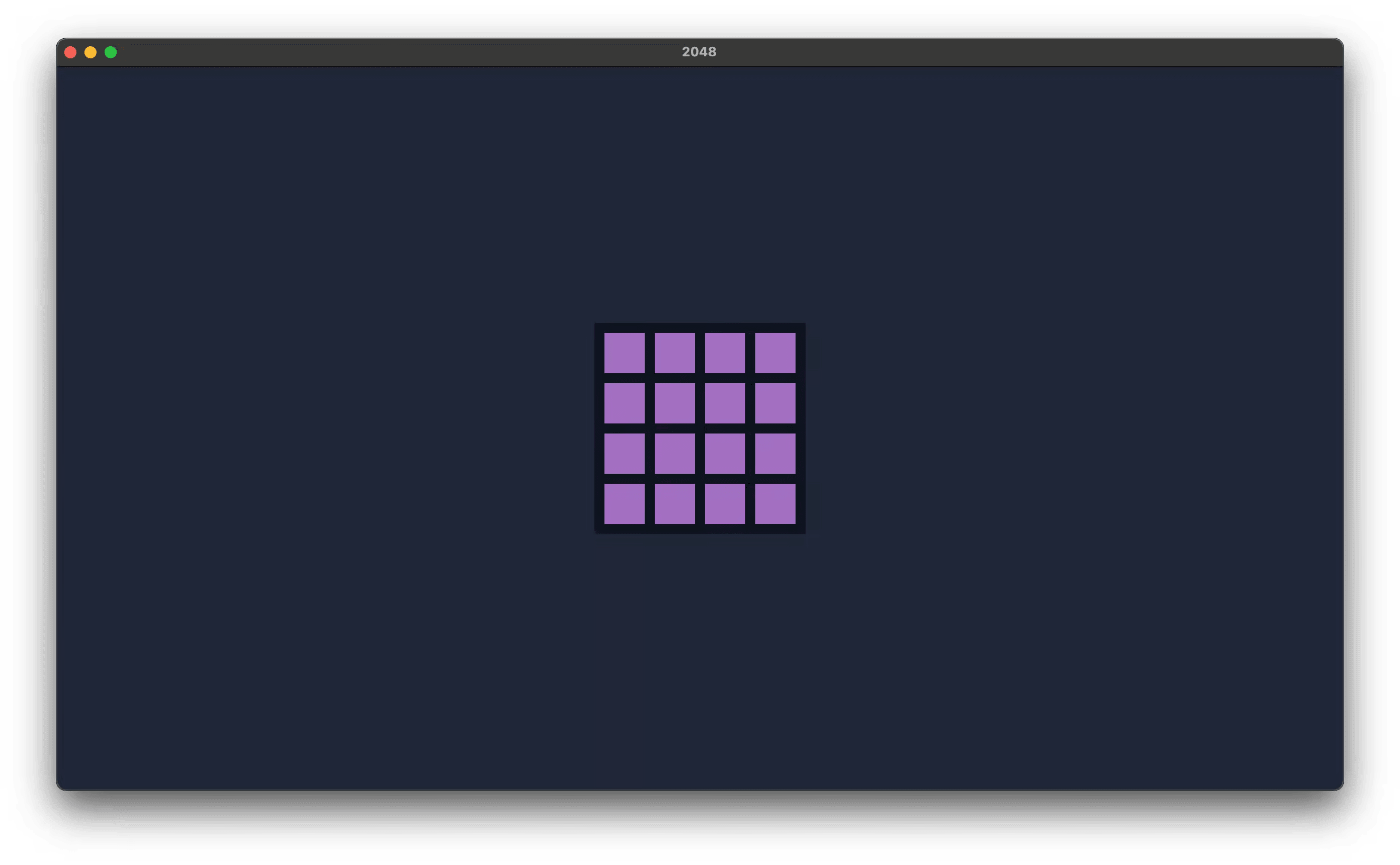The image size is (1400, 865).
Task: Select the first-row, second-column purple tile
Action: click(x=675, y=353)
